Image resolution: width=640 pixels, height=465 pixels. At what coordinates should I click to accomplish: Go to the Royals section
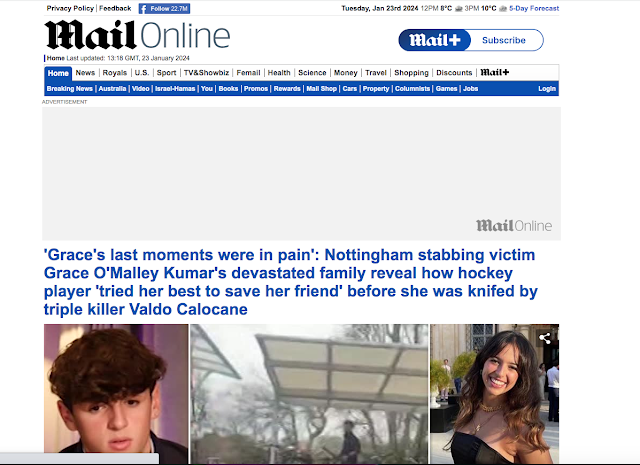point(115,73)
